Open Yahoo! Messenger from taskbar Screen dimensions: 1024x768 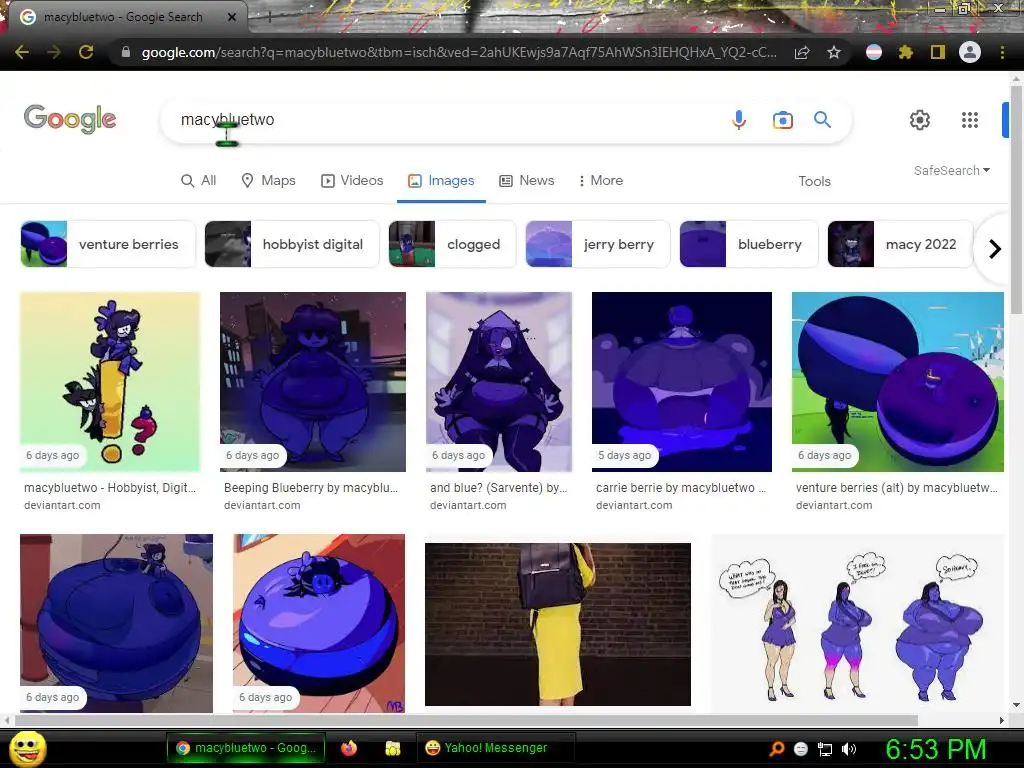tap(496, 748)
